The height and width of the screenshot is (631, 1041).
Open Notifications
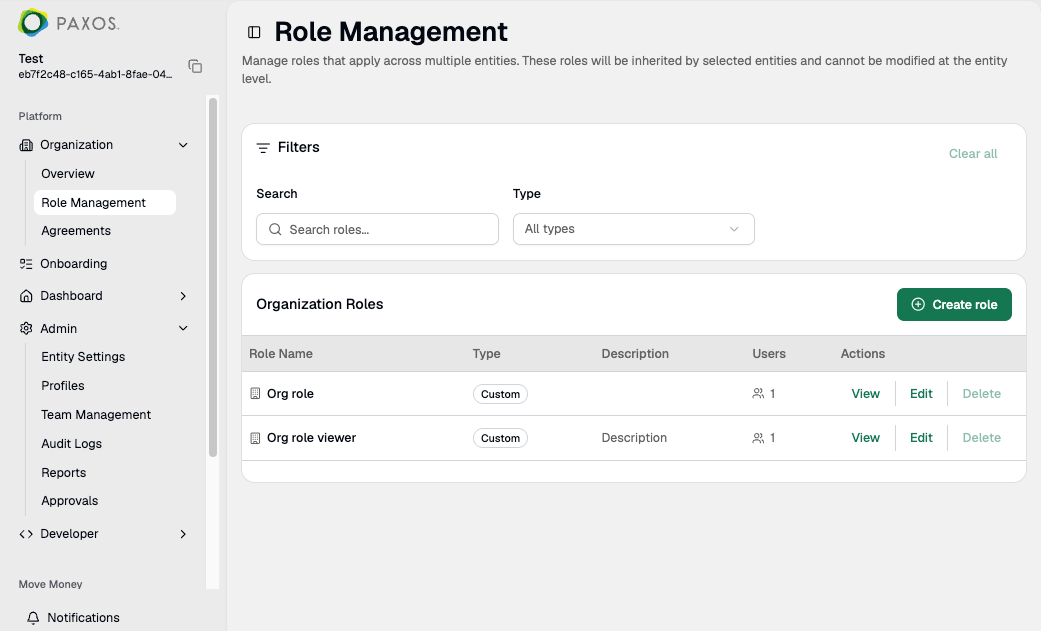click(x=83, y=618)
